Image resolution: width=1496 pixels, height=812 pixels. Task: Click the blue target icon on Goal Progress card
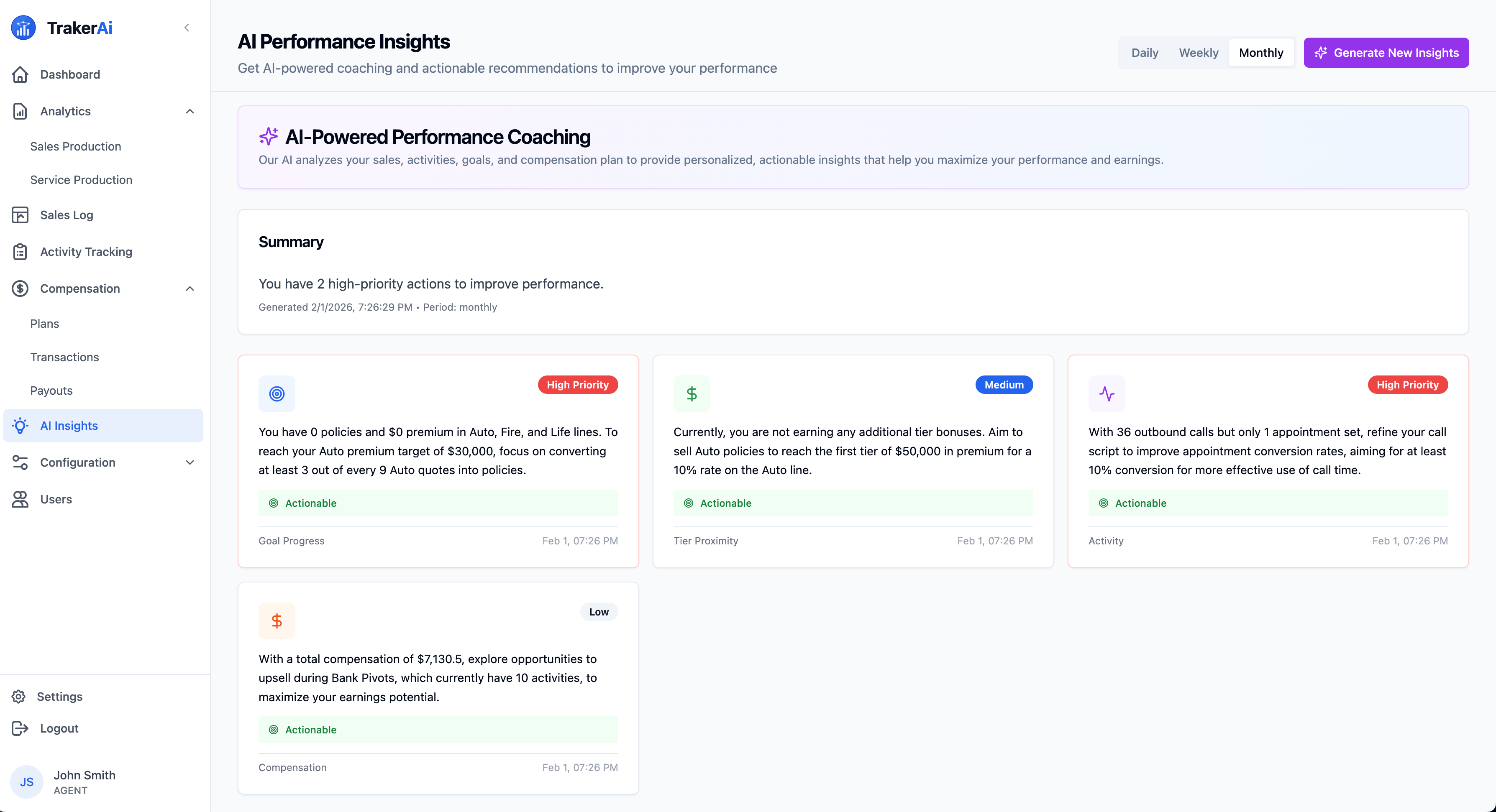(x=277, y=394)
